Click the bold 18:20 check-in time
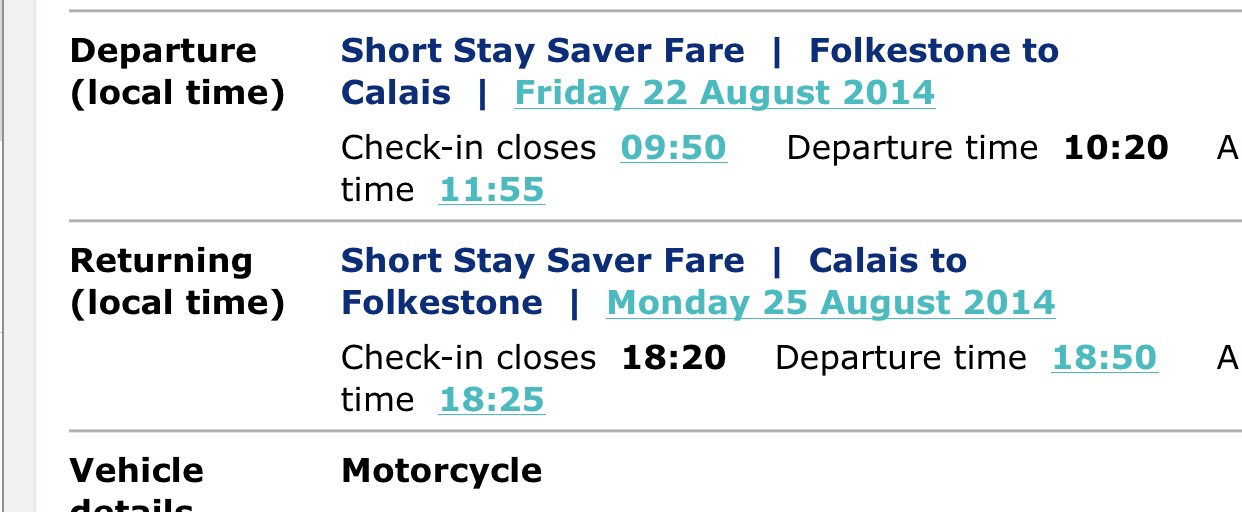 coord(673,358)
